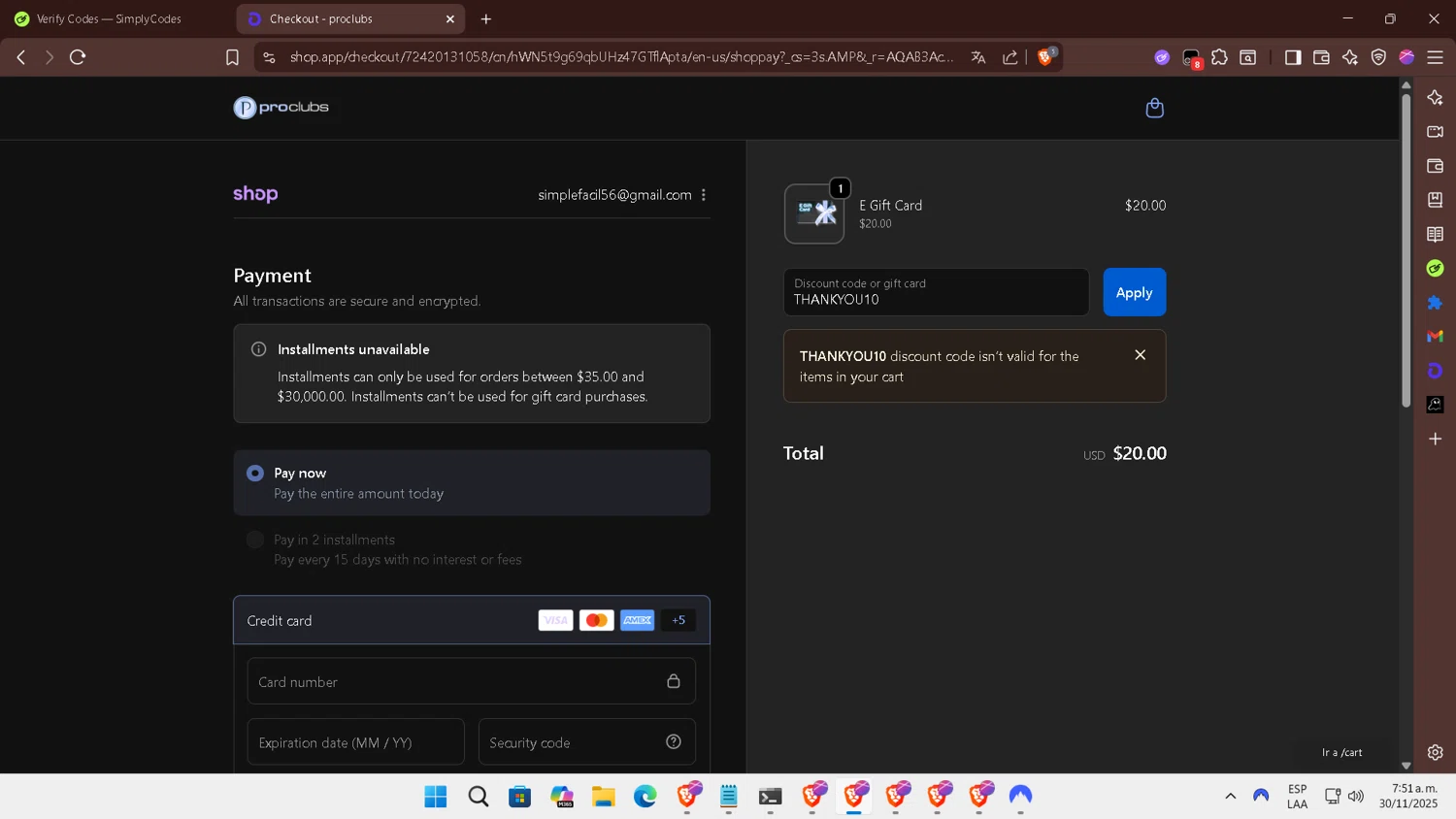The image size is (1456, 819).
Task: Toggle the browser sidebar panel
Action: (x=1293, y=57)
